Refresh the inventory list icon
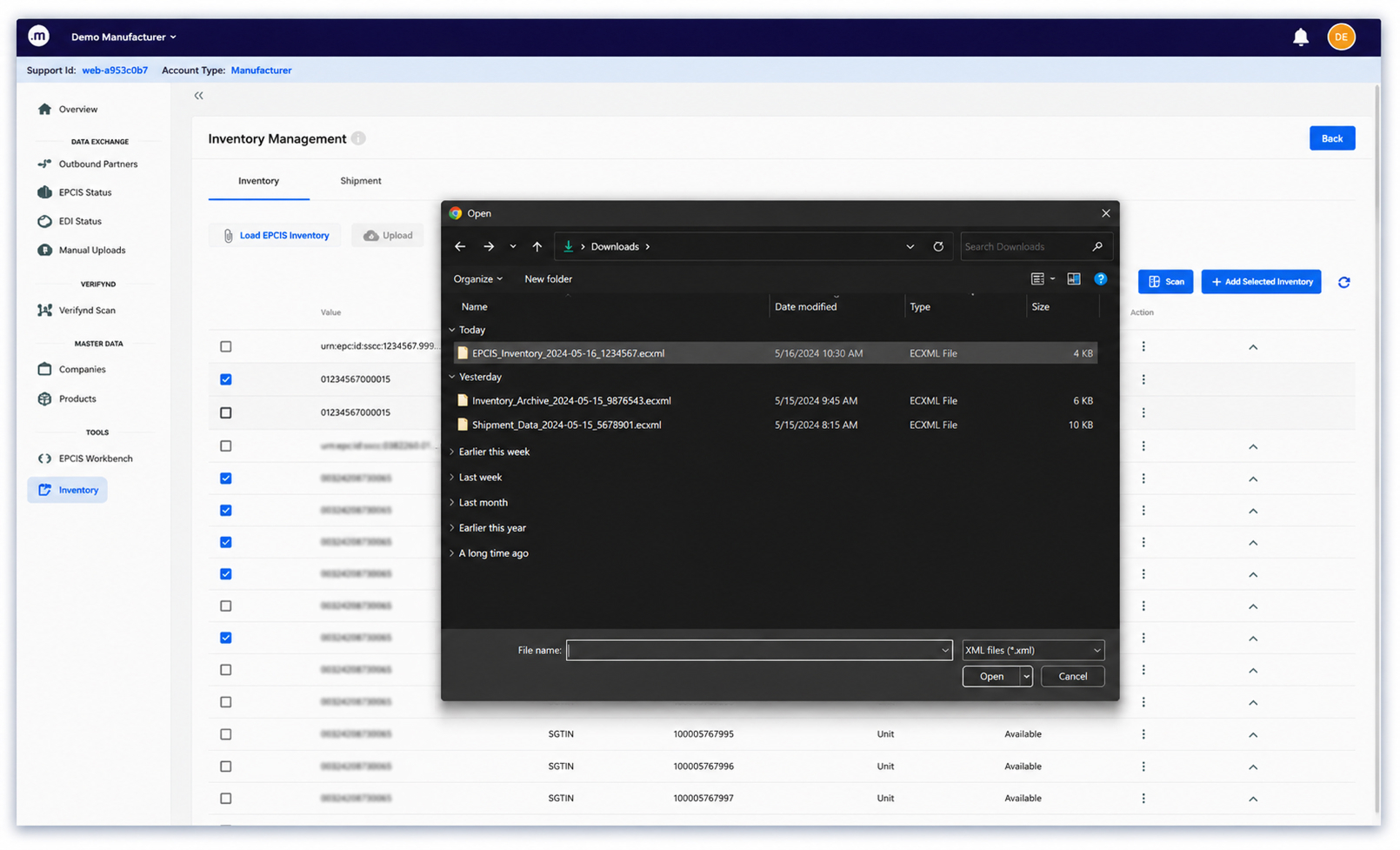The image size is (1400, 850). [1343, 282]
